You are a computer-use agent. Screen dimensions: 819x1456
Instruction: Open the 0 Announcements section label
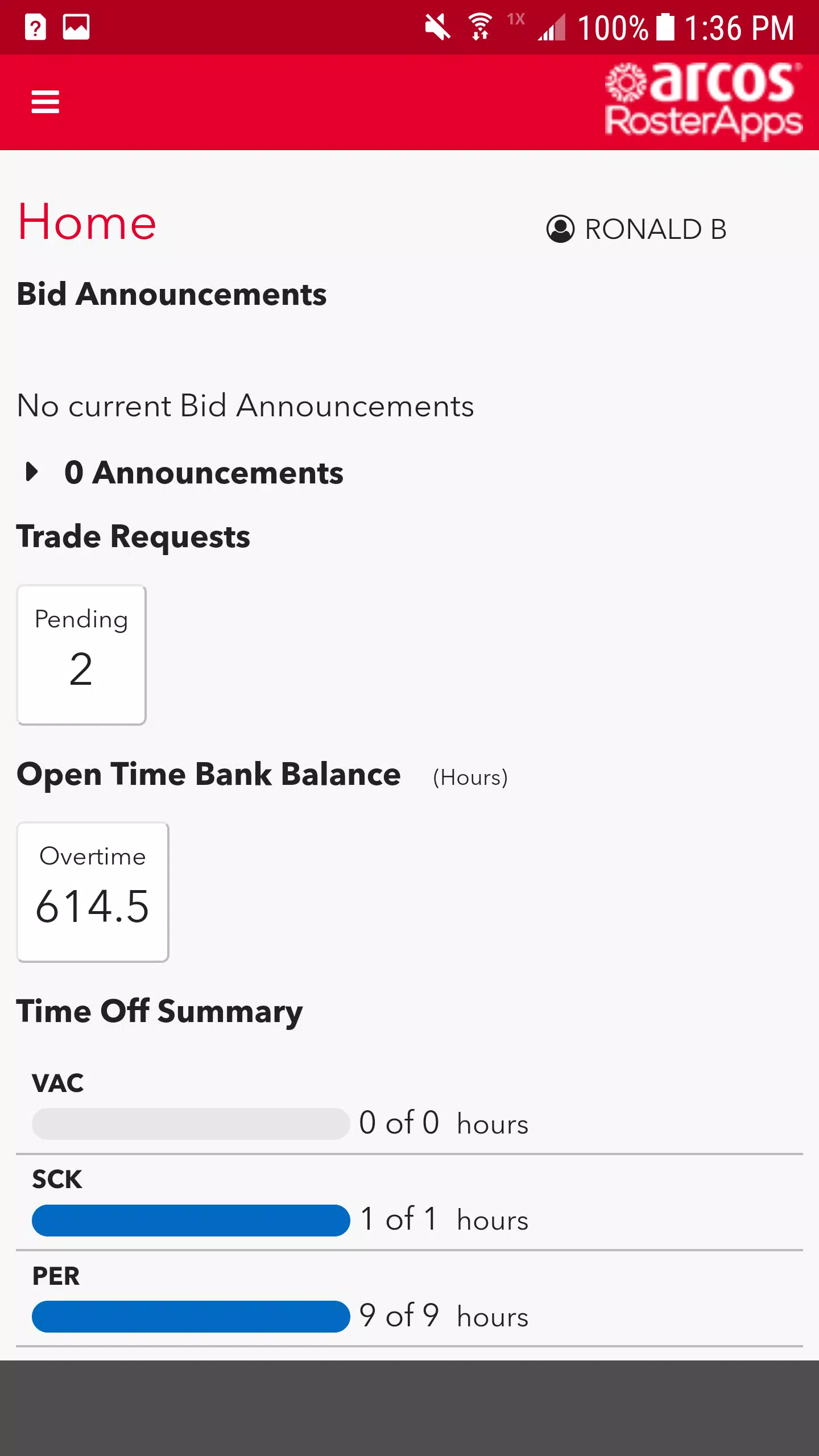(x=204, y=473)
